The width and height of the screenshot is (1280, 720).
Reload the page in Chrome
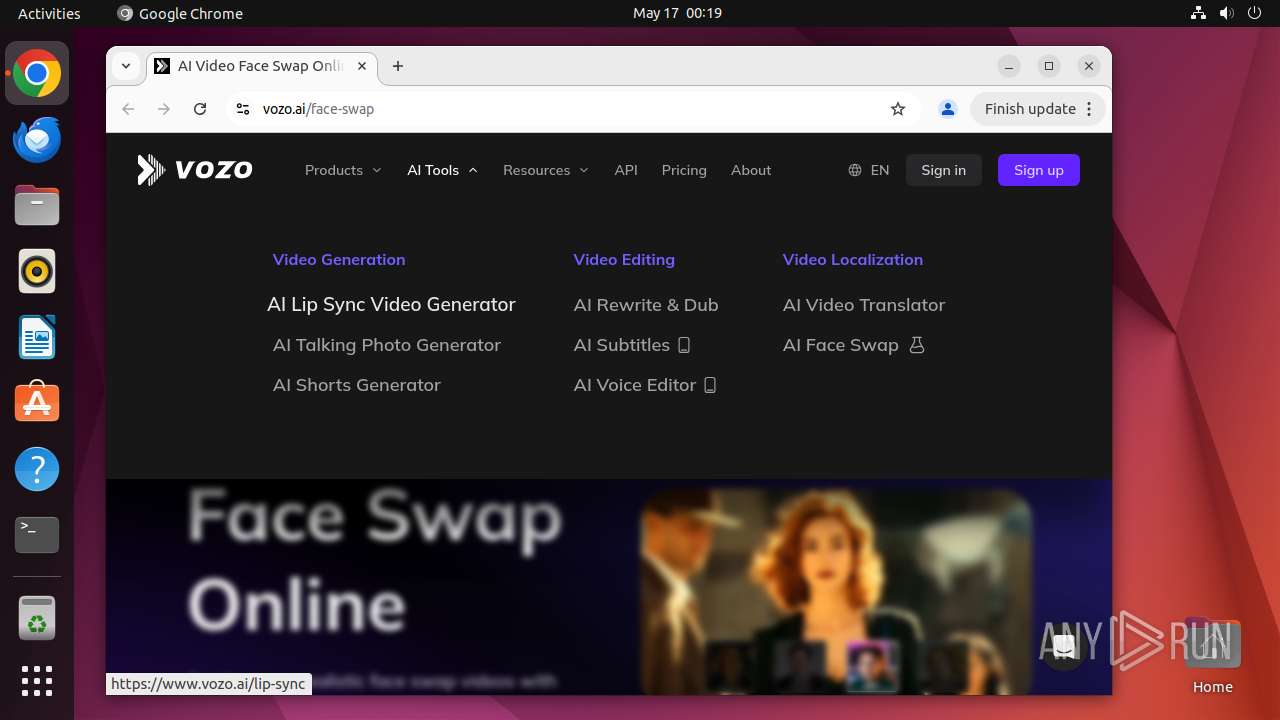[x=200, y=109]
